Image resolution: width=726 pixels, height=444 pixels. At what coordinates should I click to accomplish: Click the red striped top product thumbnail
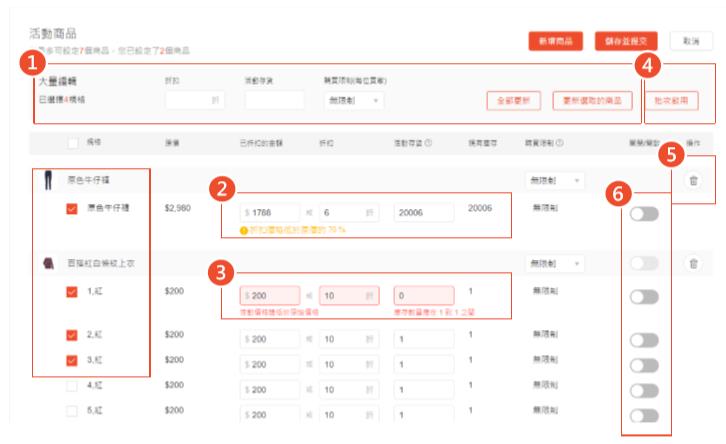(x=47, y=263)
